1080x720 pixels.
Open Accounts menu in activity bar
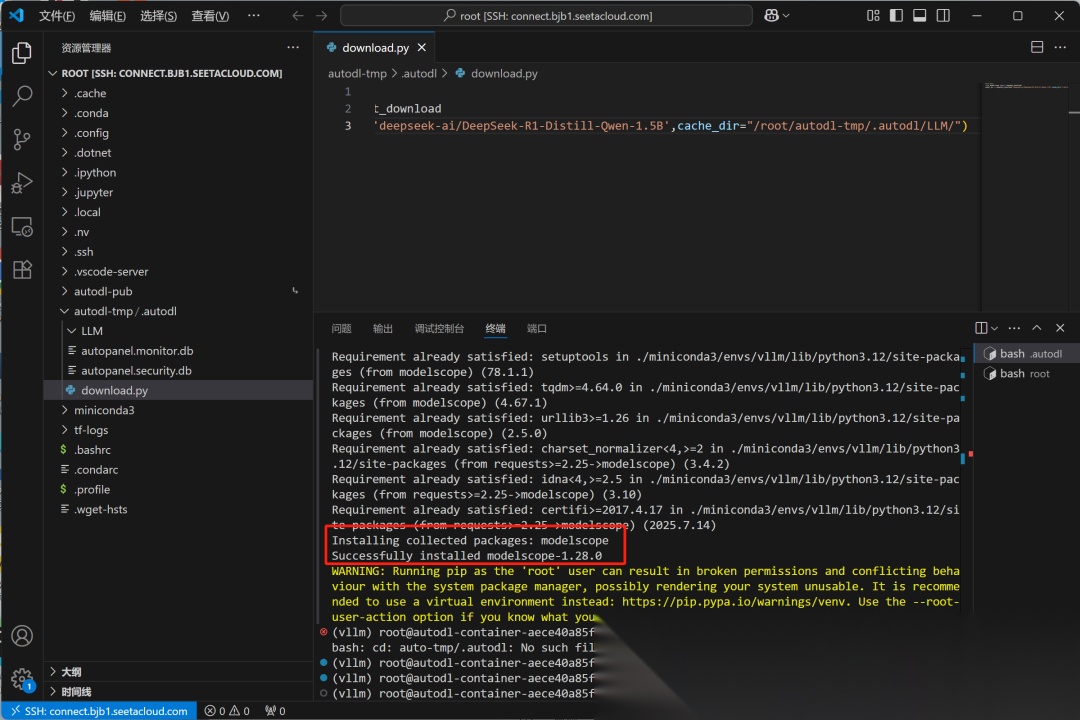[x=22, y=635]
